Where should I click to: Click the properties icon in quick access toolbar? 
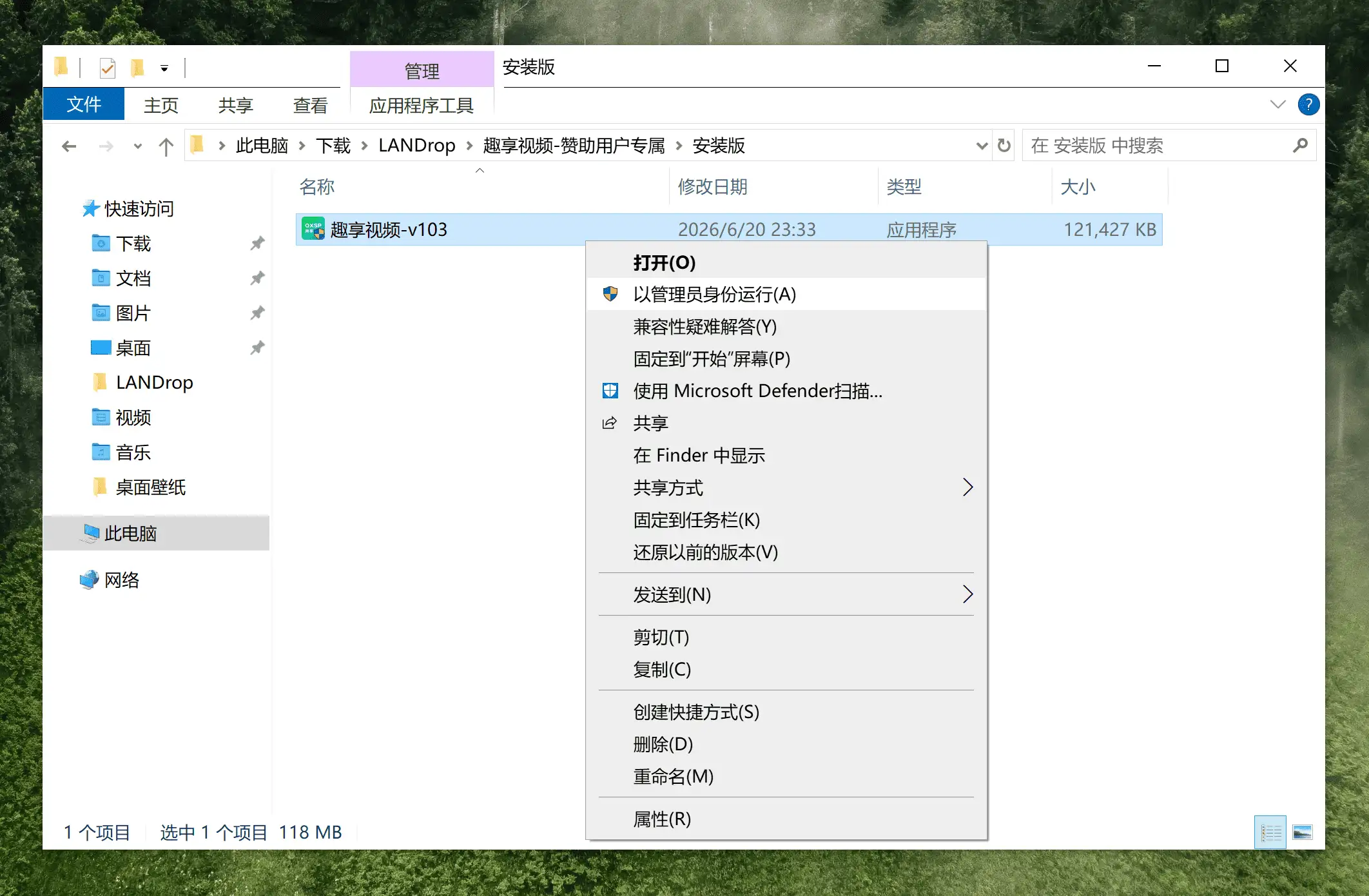click(x=108, y=68)
